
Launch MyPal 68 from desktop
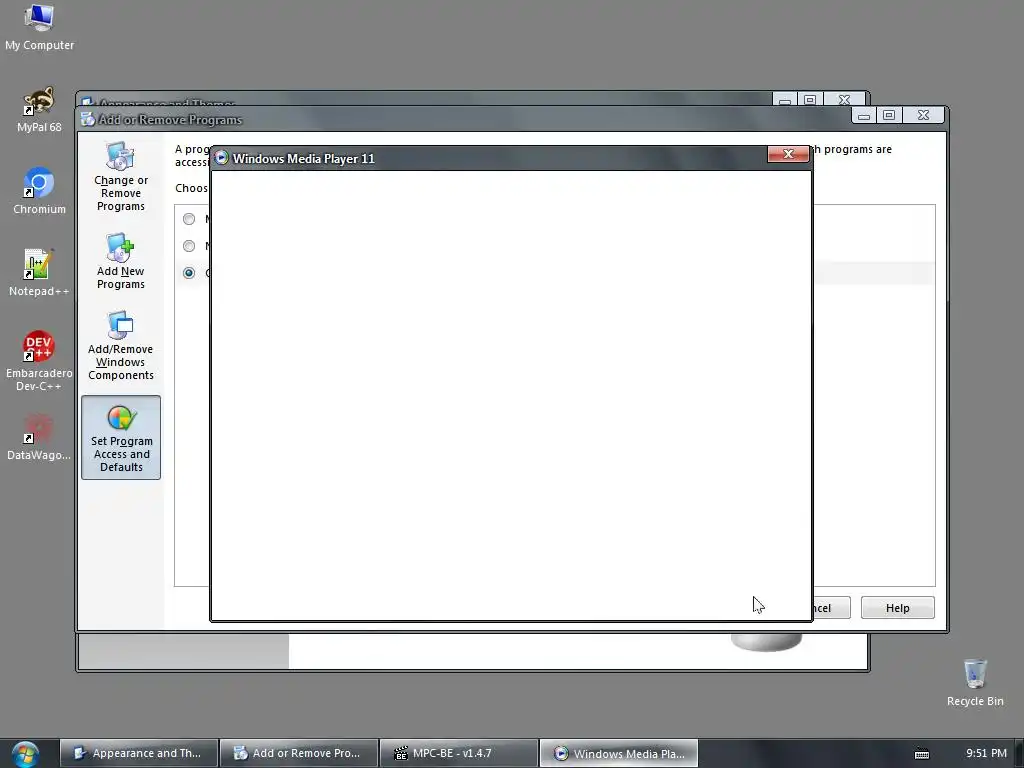coord(39,110)
